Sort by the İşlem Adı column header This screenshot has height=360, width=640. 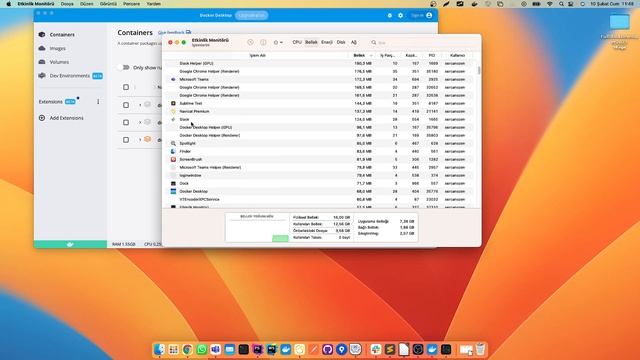click(x=257, y=56)
